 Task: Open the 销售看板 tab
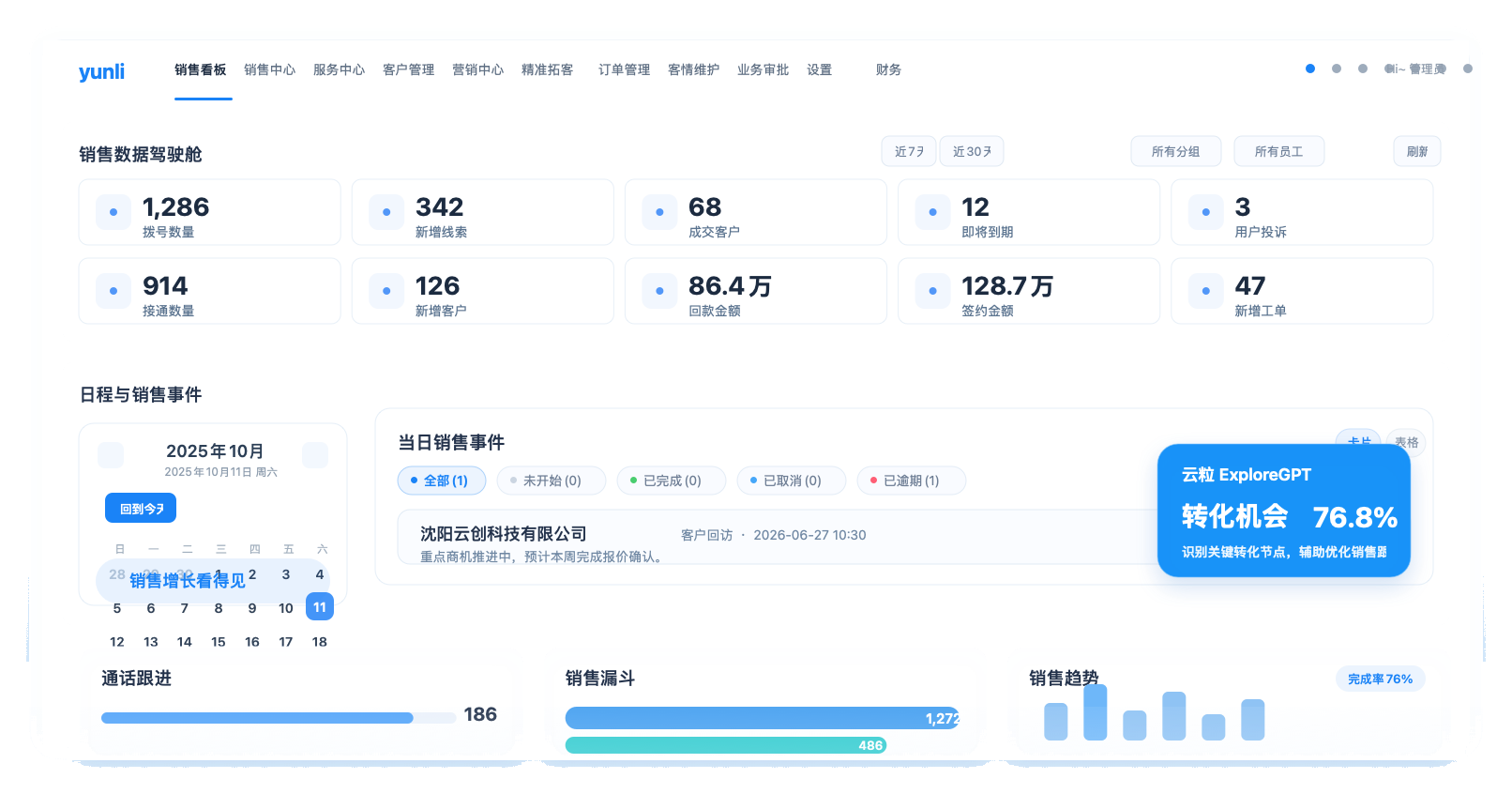click(201, 69)
